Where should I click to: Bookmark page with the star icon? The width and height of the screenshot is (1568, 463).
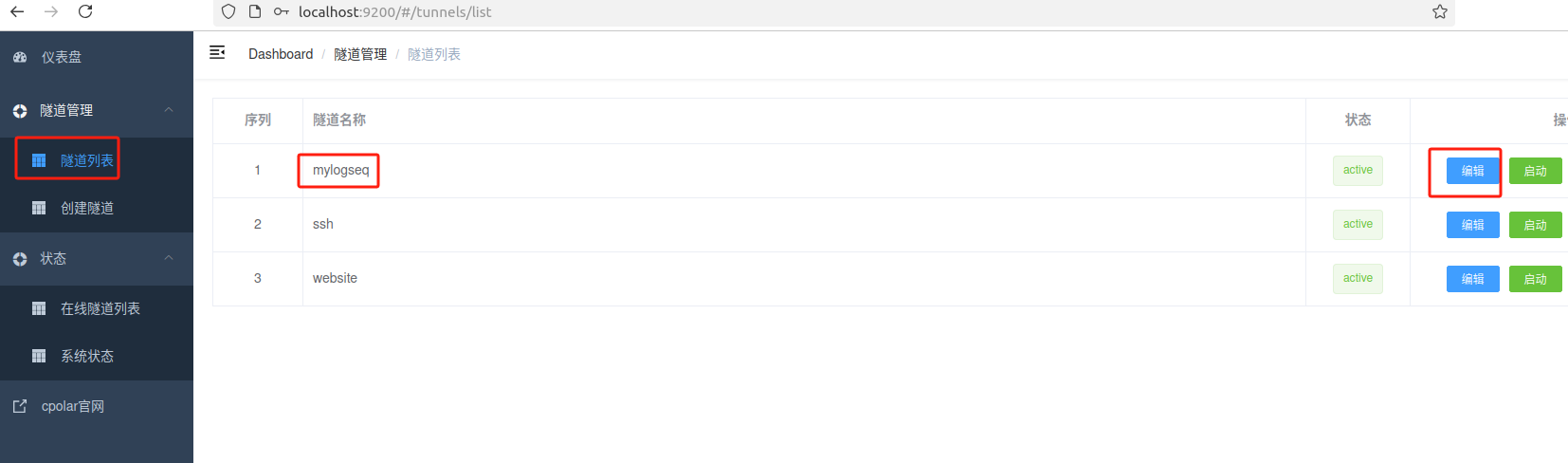tap(1440, 11)
